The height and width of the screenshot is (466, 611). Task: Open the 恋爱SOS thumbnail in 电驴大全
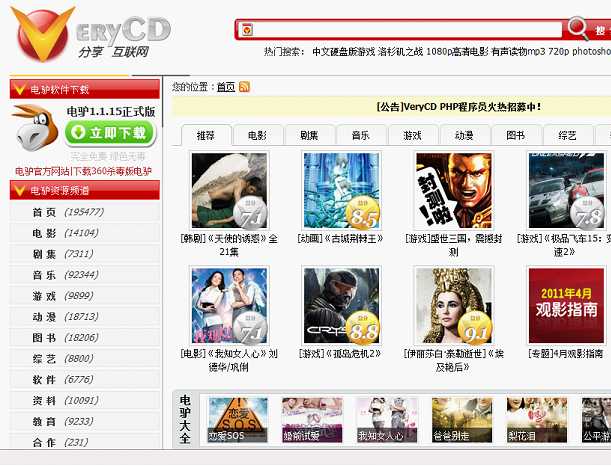pyautogui.click(x=238, y=420)
